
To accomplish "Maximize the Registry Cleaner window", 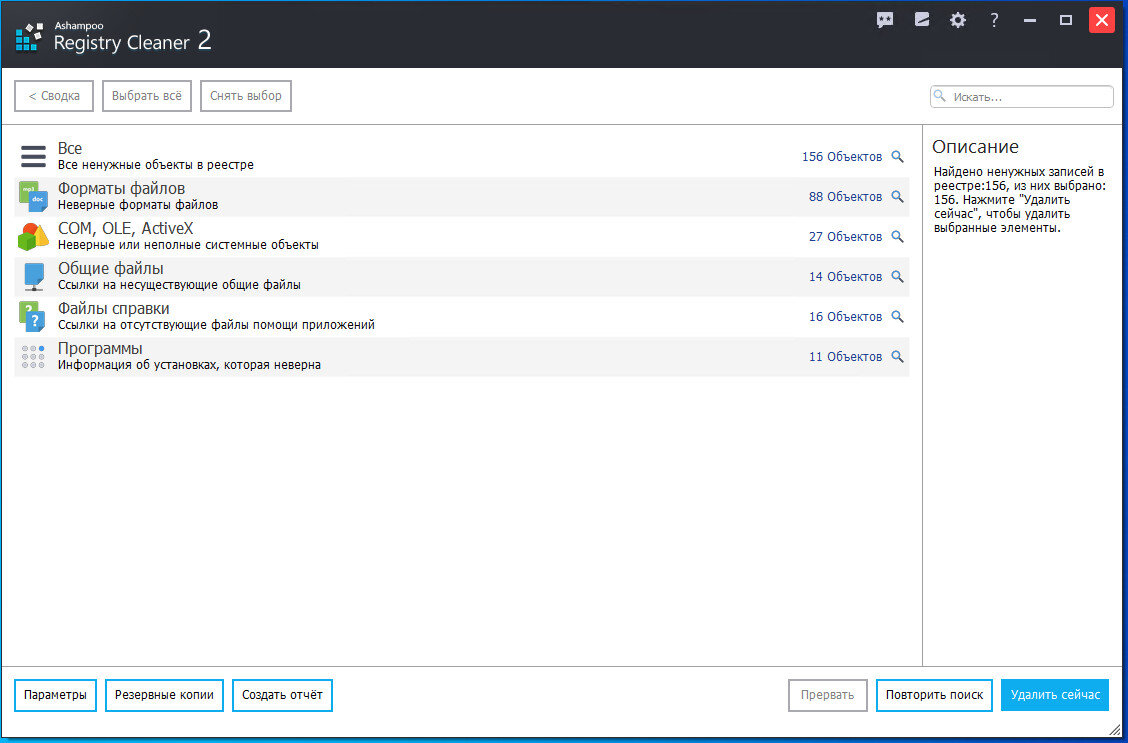I will (1066, 20).
